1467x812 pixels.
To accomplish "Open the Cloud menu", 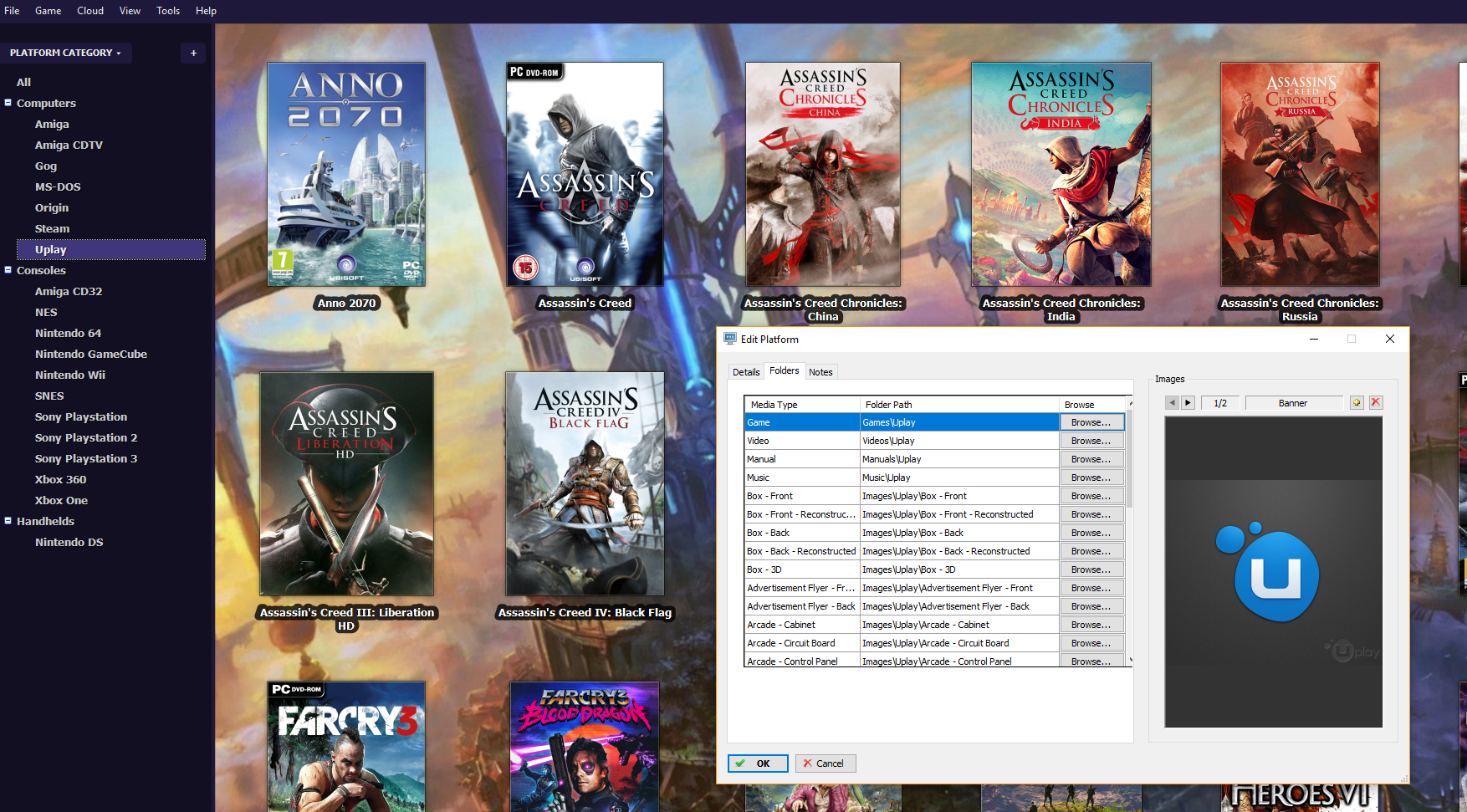I will pyautogui.click(x=90, y=11).
